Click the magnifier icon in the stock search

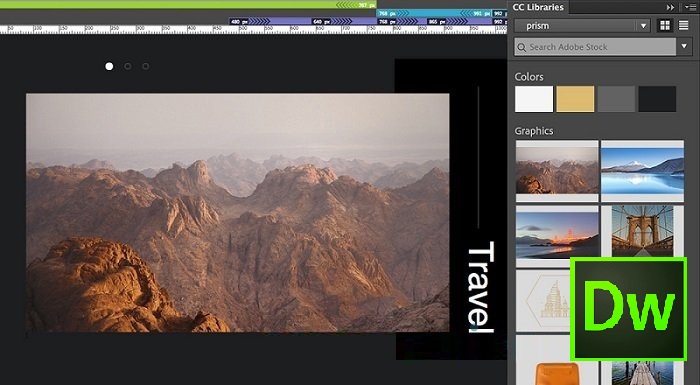pyautogui.click(x=521, y=47)
